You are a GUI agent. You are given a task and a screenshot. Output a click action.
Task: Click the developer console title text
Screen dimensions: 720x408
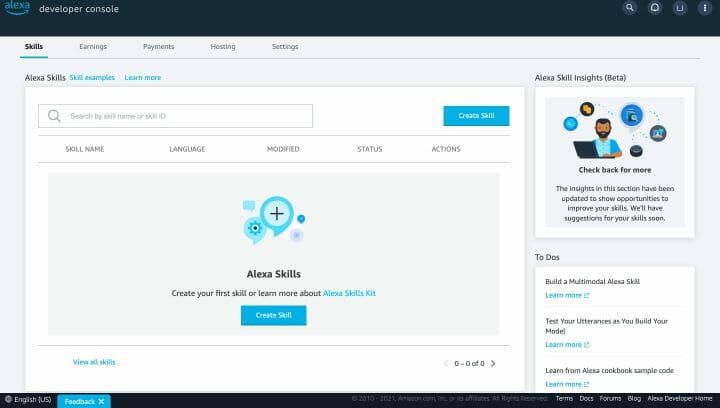(79, 9)
